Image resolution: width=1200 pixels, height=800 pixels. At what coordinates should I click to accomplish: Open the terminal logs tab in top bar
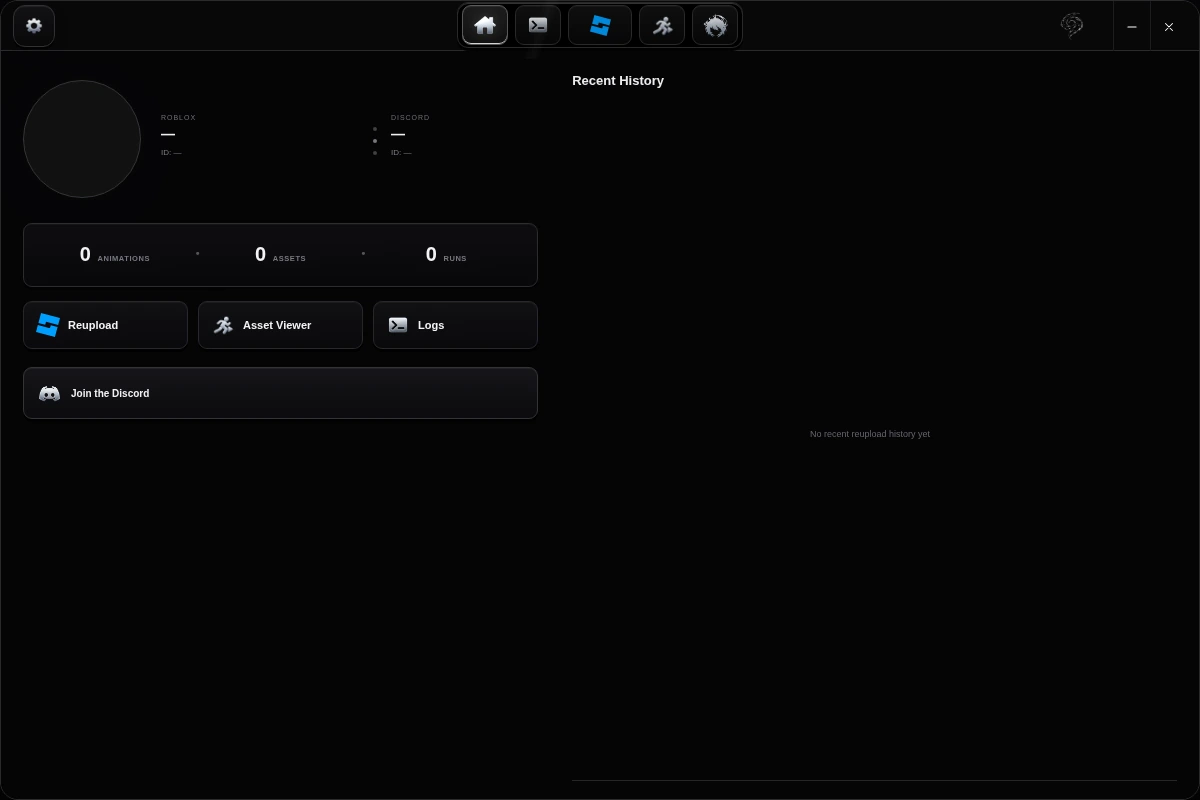tap(538, 25)
